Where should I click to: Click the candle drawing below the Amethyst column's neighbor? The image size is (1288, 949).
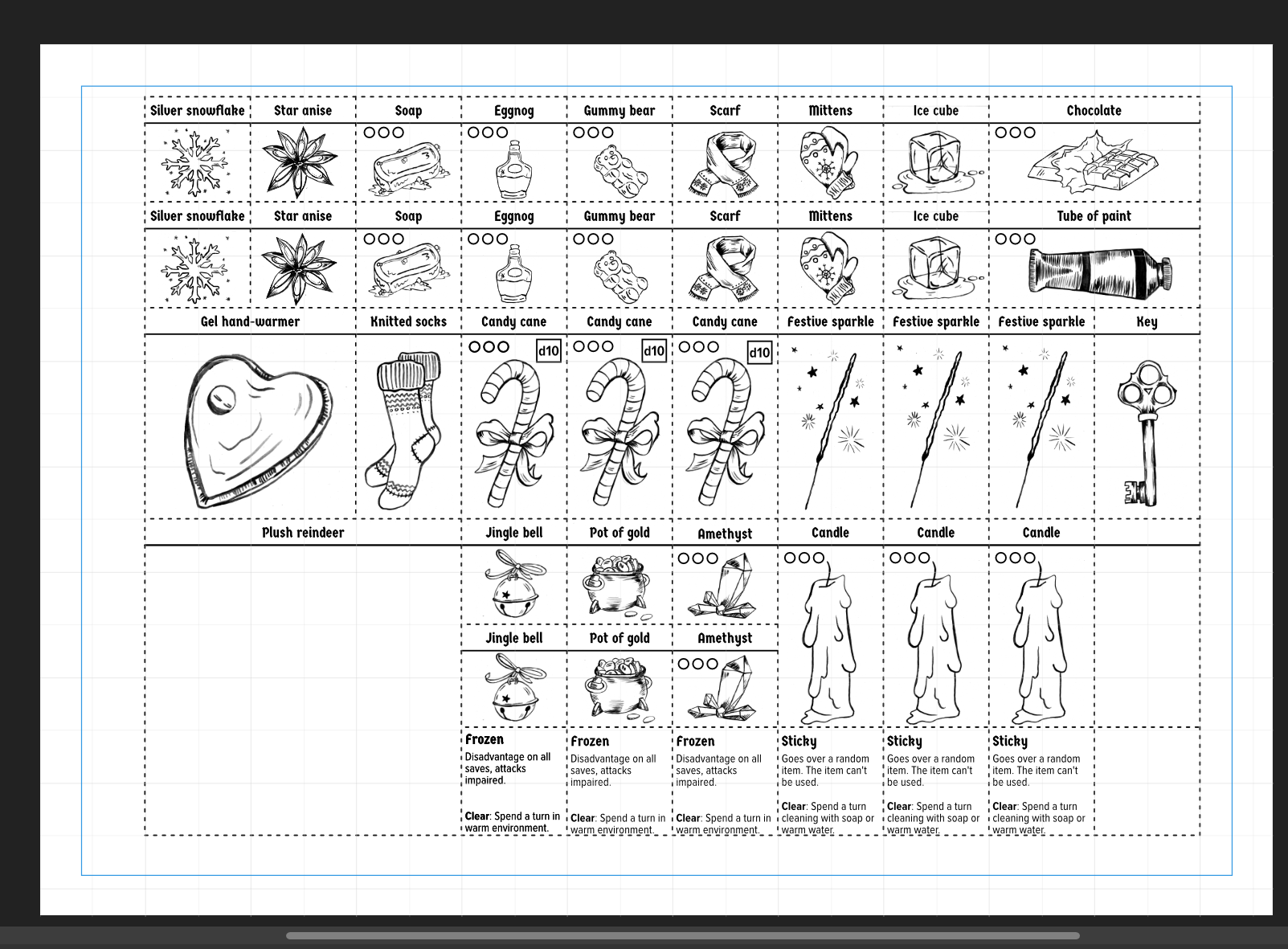(x=830, y=643)
